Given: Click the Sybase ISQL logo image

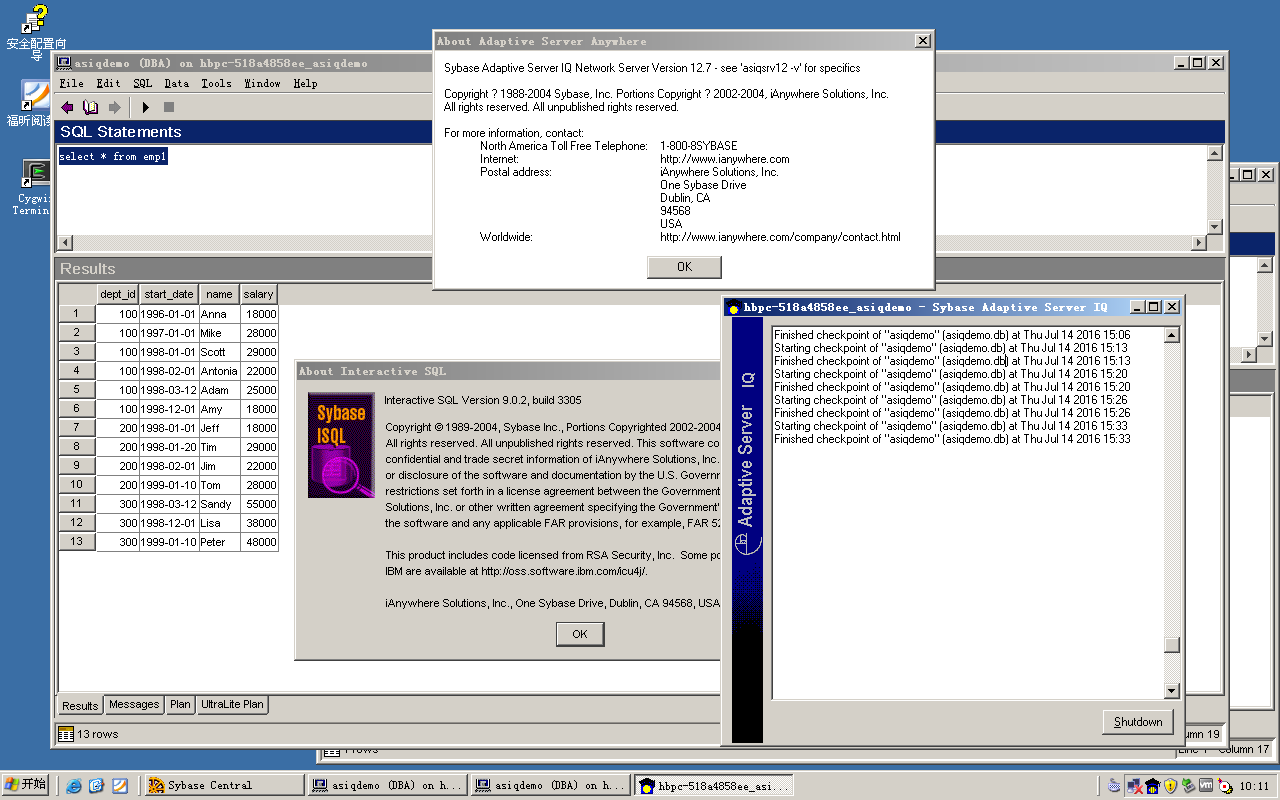Looking at the screenshot, I should point(341,445).
